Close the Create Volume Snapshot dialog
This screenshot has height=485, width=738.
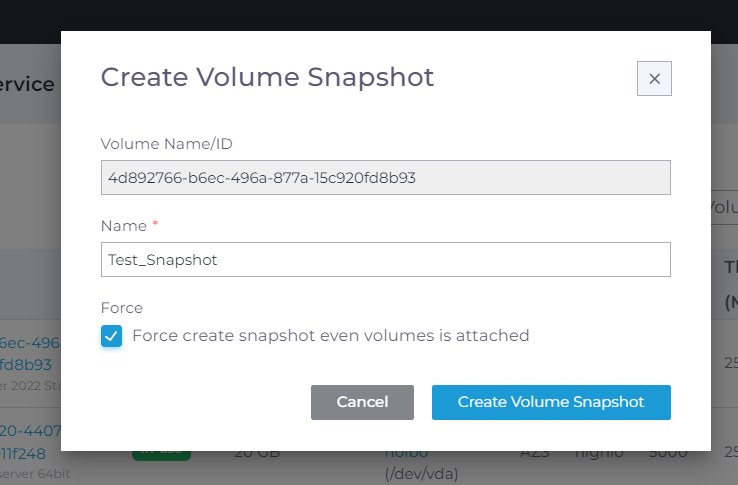[654, 79]
